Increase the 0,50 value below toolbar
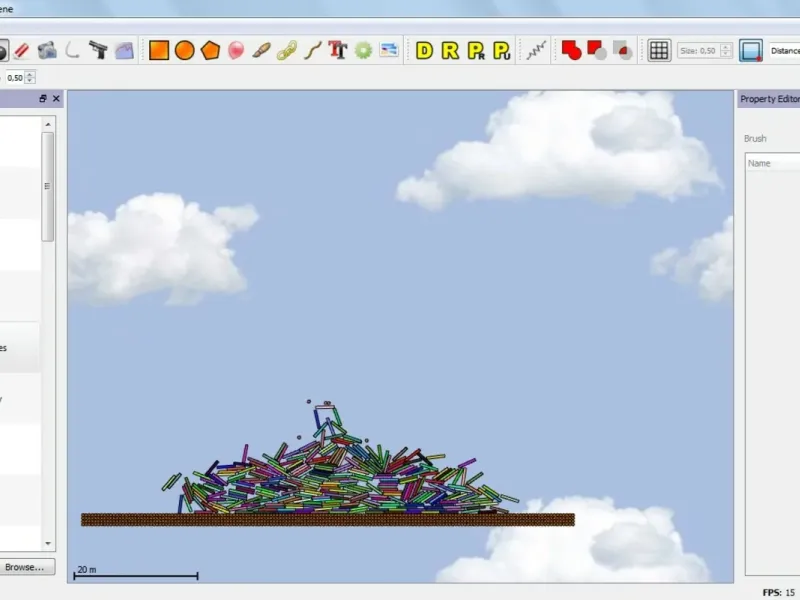This screenshot has width=800, height=600. click(x=30, y=74)
